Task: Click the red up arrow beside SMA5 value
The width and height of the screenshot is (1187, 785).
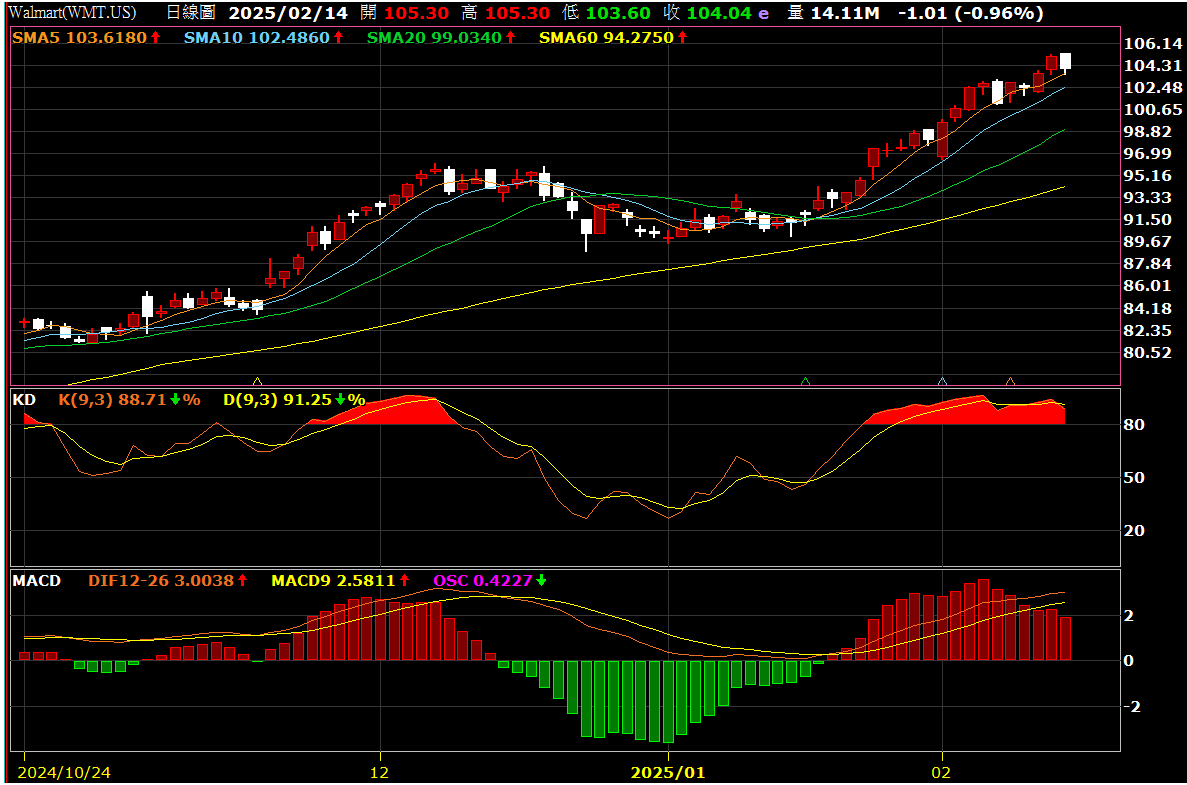Action: pos(155,37)
